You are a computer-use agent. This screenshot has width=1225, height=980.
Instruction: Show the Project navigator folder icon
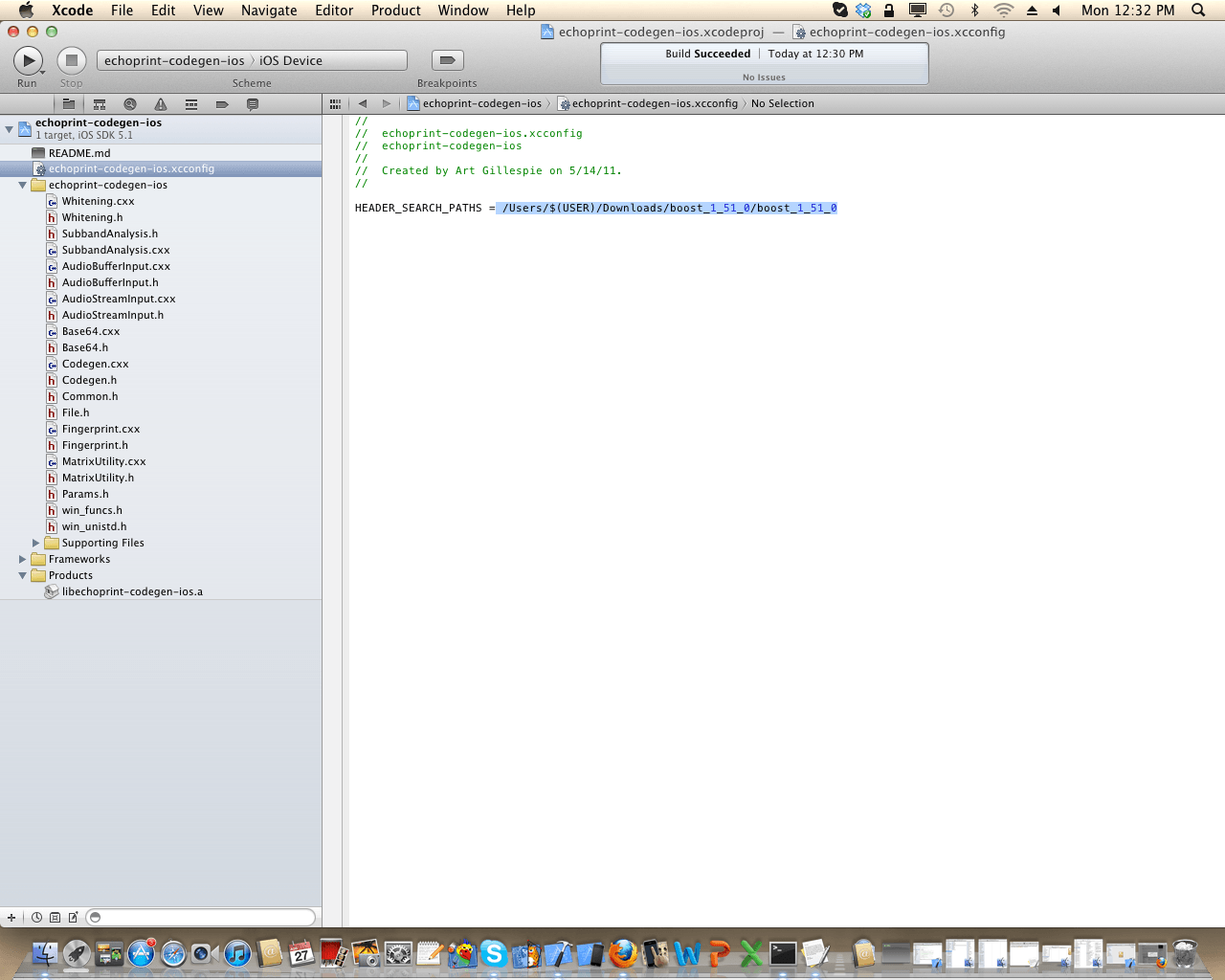point(69,104)
